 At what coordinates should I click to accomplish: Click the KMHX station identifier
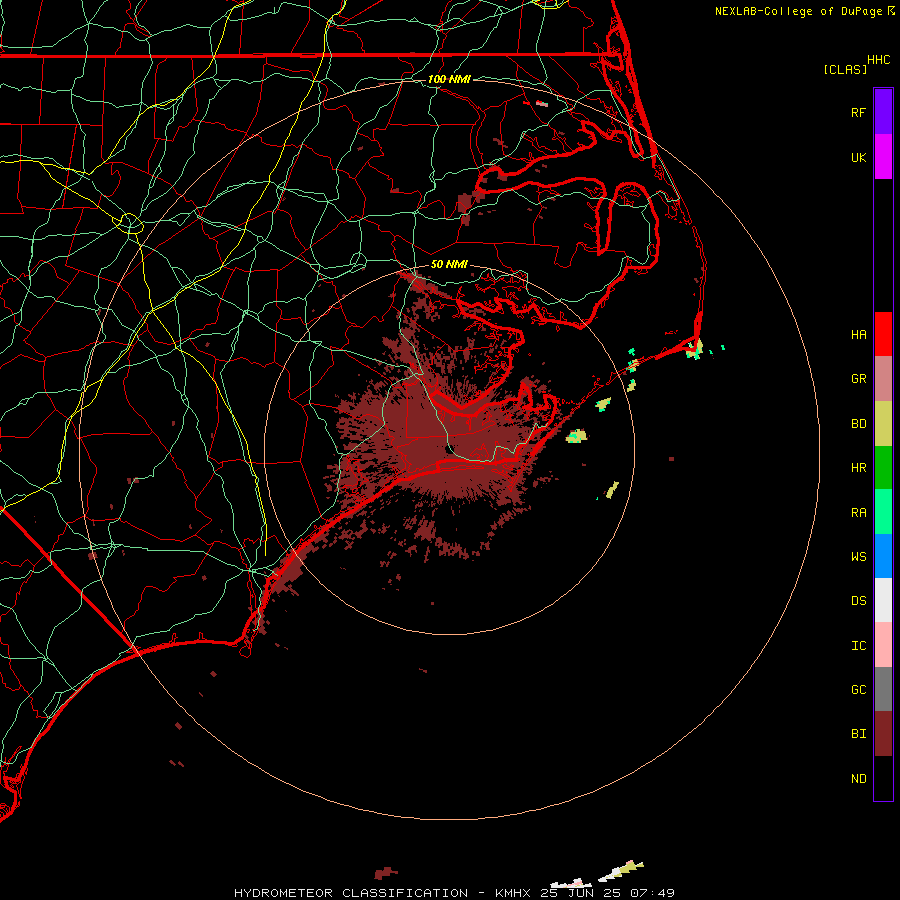(513, 893)
